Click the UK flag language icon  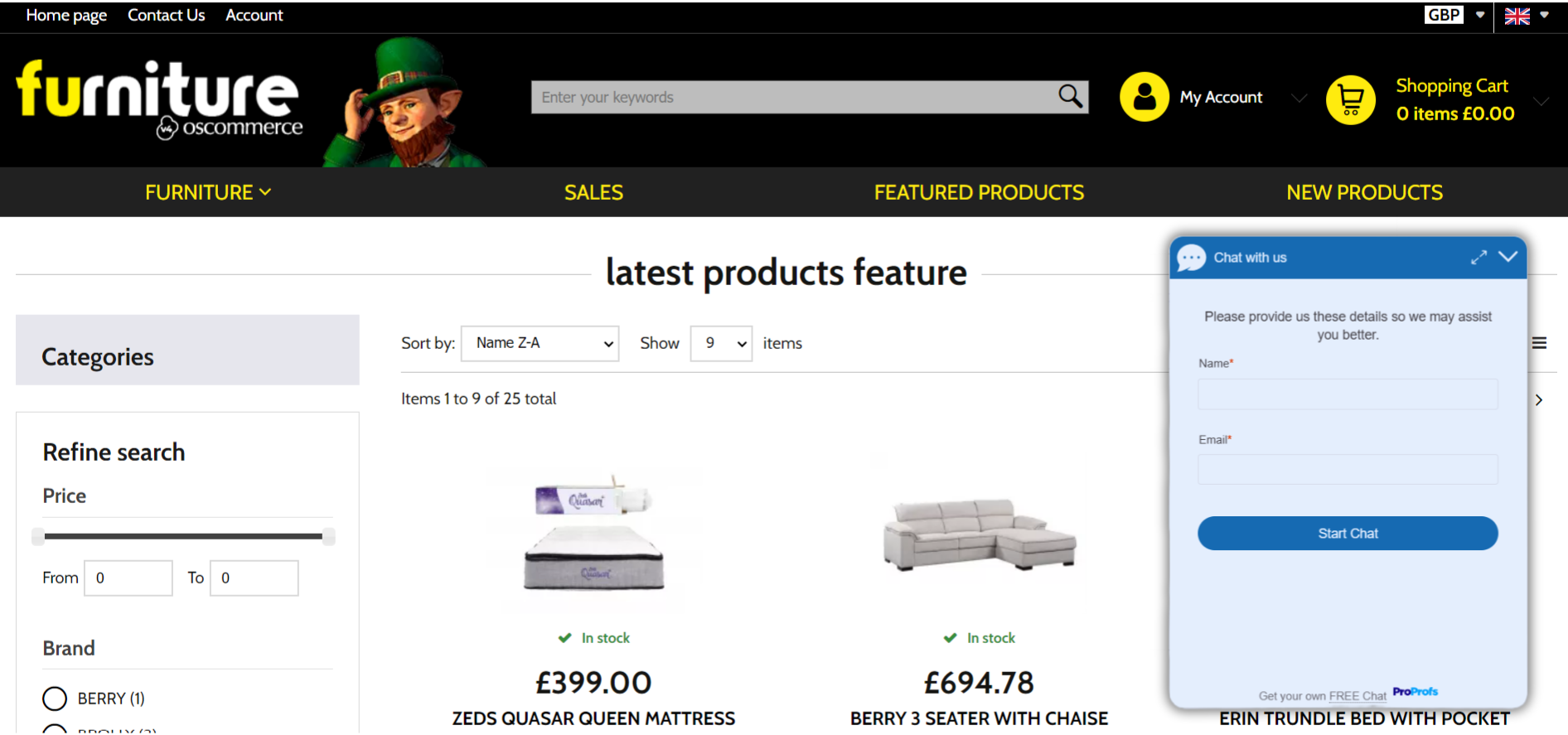[1517, 16]
